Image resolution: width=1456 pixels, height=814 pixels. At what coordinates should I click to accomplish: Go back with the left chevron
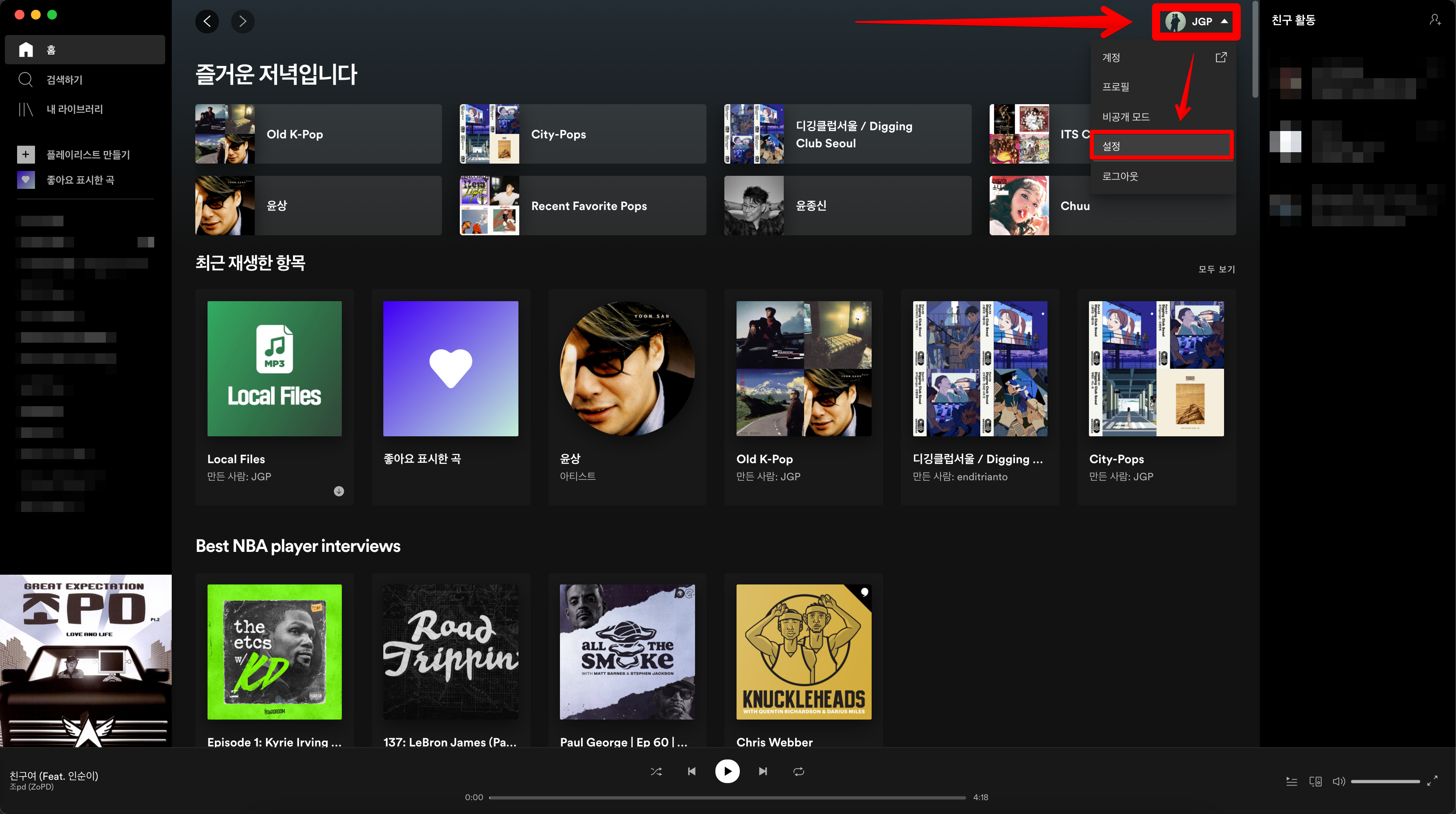207,22
